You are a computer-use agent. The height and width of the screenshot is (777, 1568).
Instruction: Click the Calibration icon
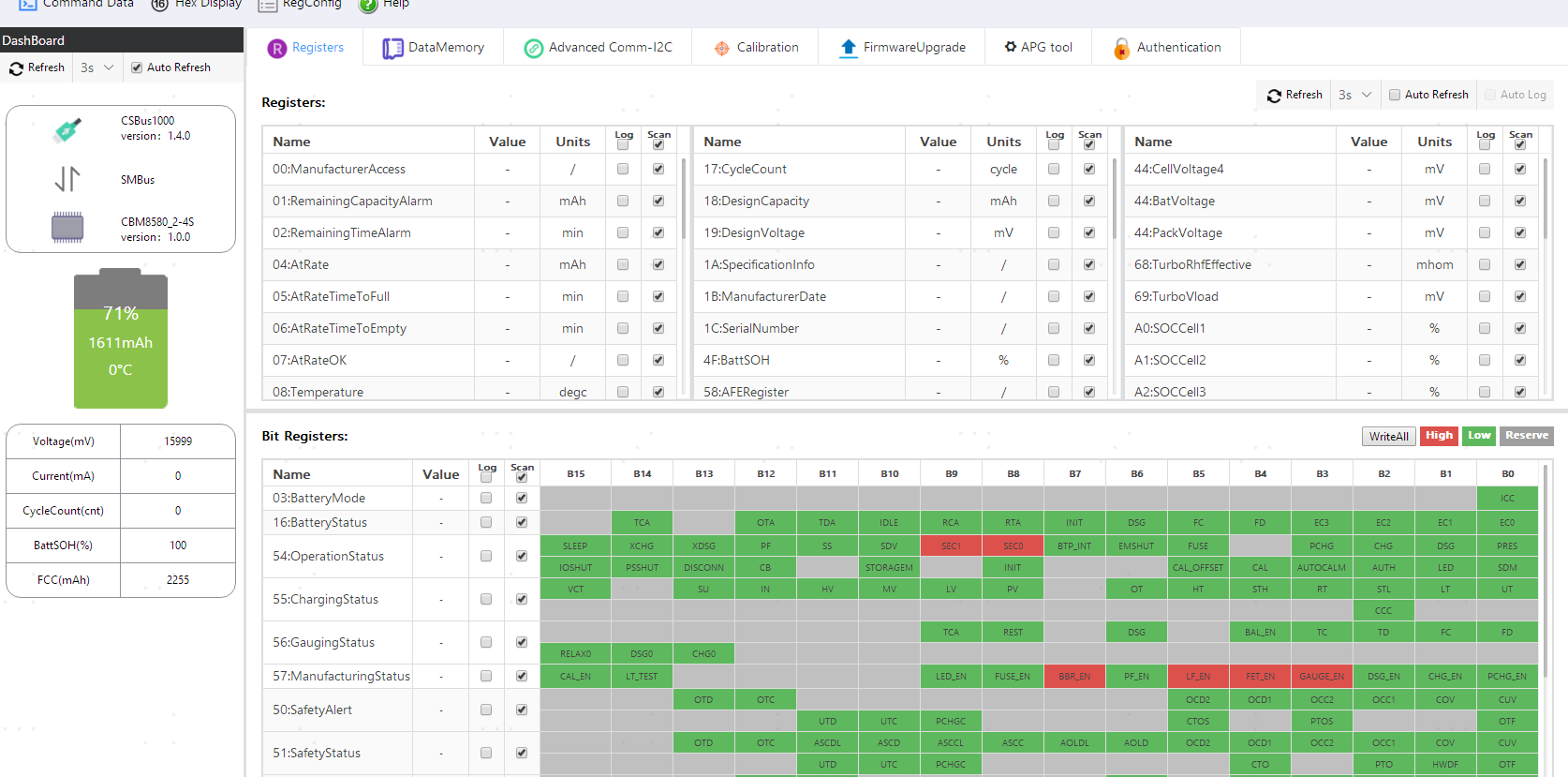[x=721, y=48]
